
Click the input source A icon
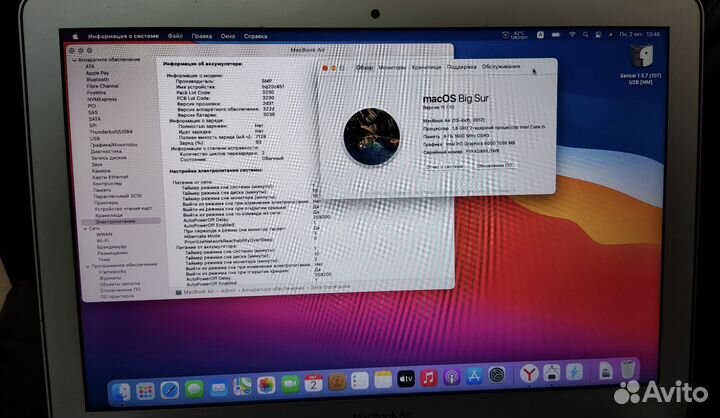coord(540,34)
